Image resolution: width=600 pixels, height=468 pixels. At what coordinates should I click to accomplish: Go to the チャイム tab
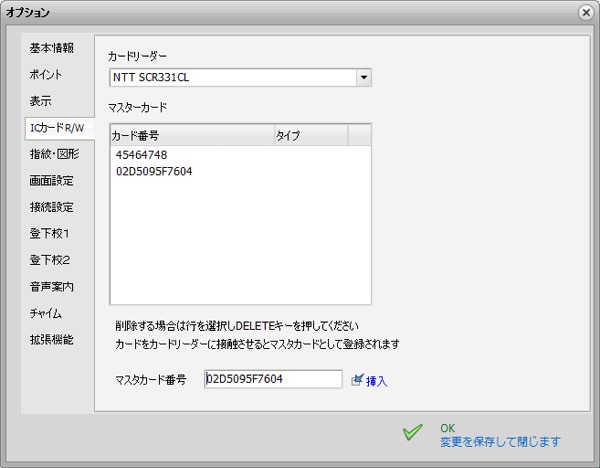pyautogui.click(x=46, y=313)
